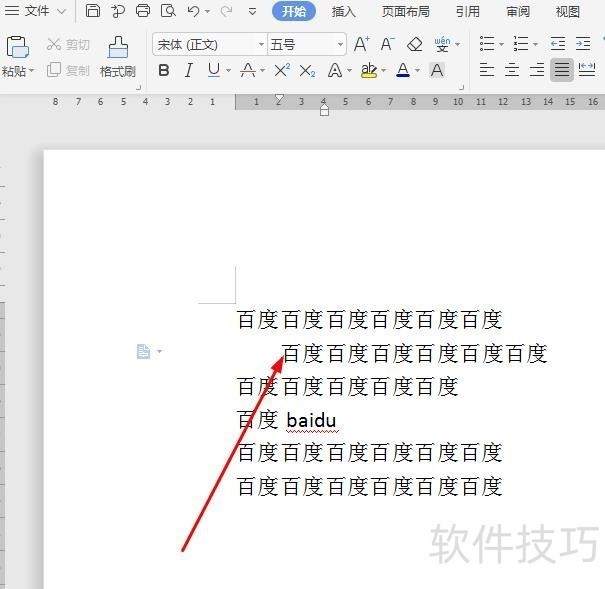Click the first line indent ruler marker
This screenshot has width=605, height=589.
(x=280, y=100)
